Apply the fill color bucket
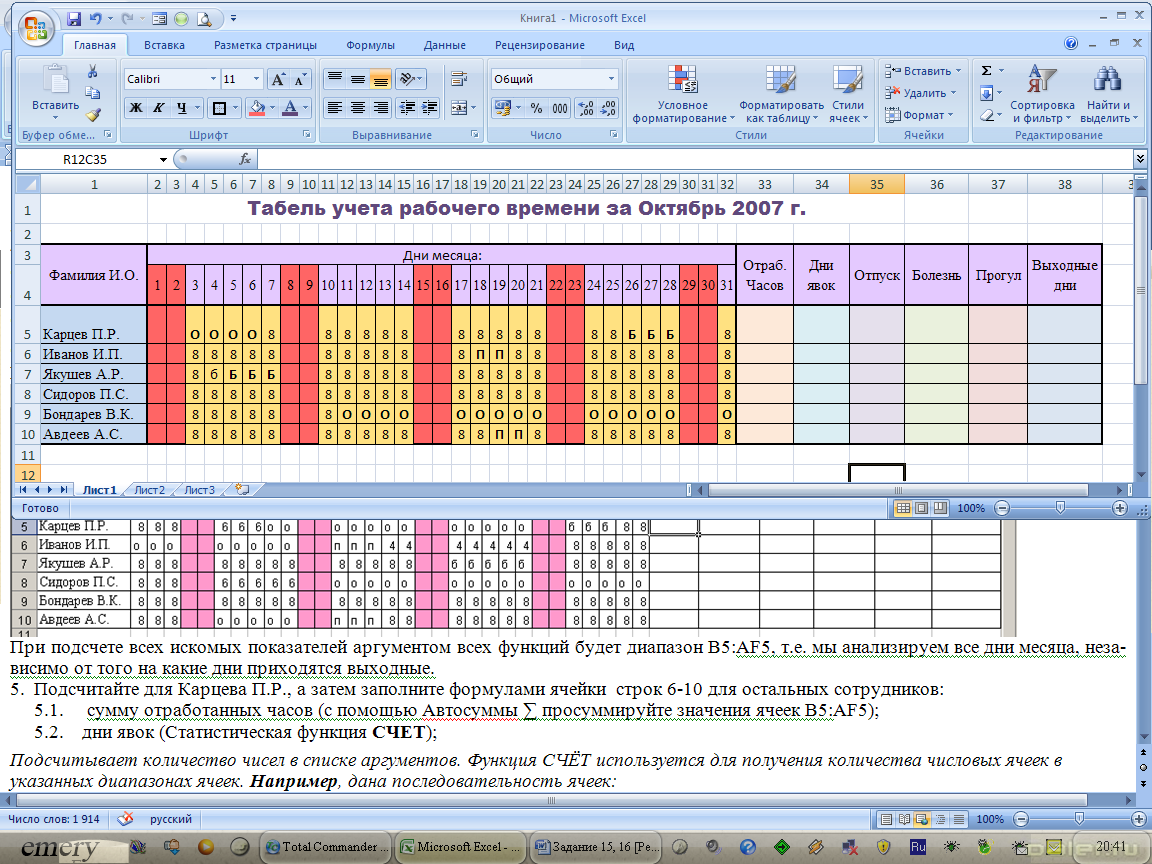1152x864 pixels. click(257, 108)
